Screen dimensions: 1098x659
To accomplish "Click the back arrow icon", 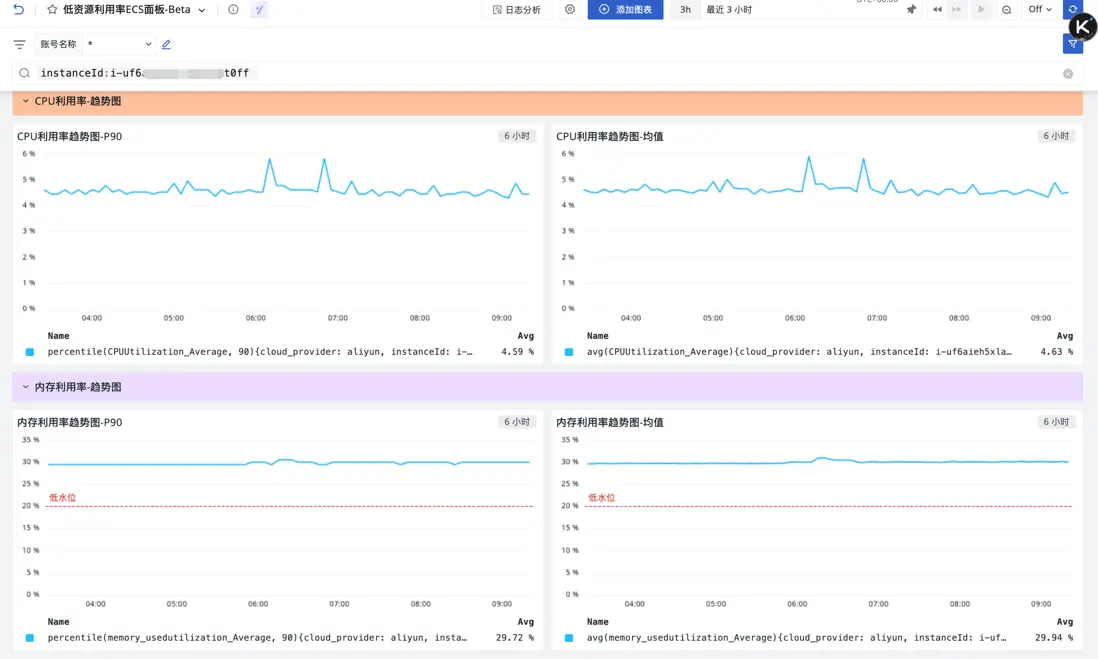I will (18, 10).
